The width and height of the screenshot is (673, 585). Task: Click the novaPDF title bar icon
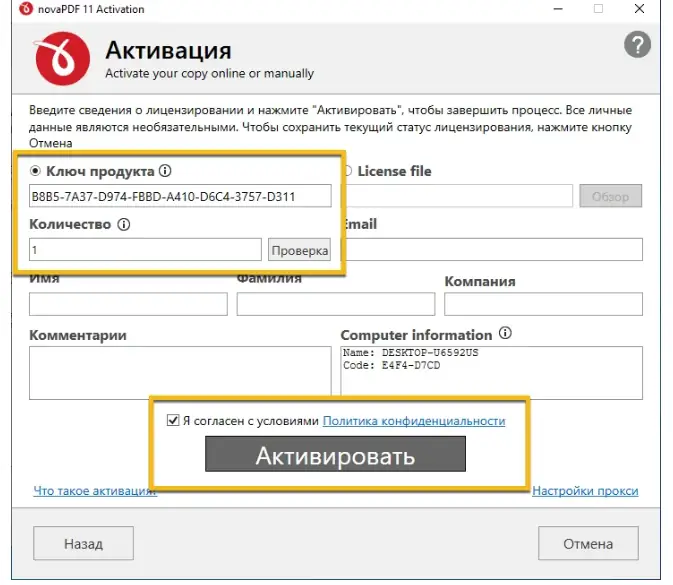click(26, 9)
